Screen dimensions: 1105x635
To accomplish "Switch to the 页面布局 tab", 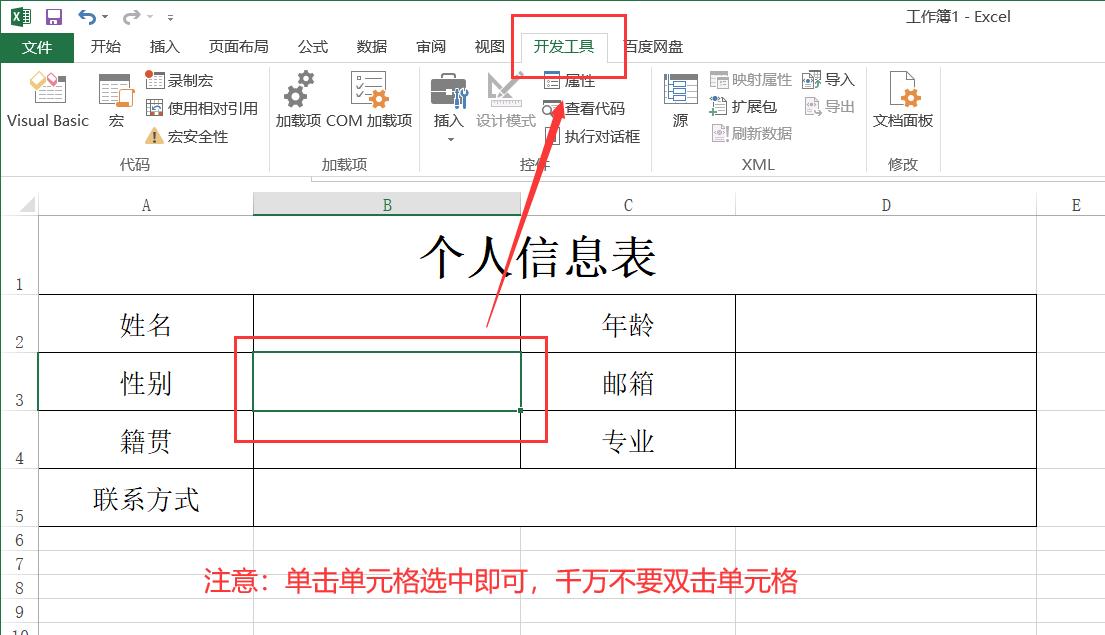I will (238, 47).
